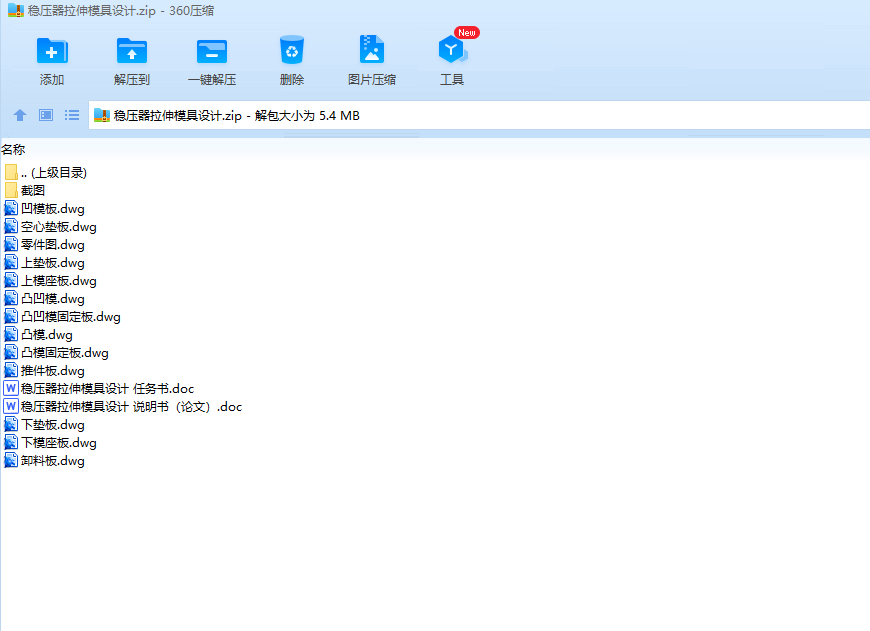Image resolution: width=870 pixels, height=631 pixels.
Task: Click the dwg icon of 上模座板.dwg
Action: 11,281
